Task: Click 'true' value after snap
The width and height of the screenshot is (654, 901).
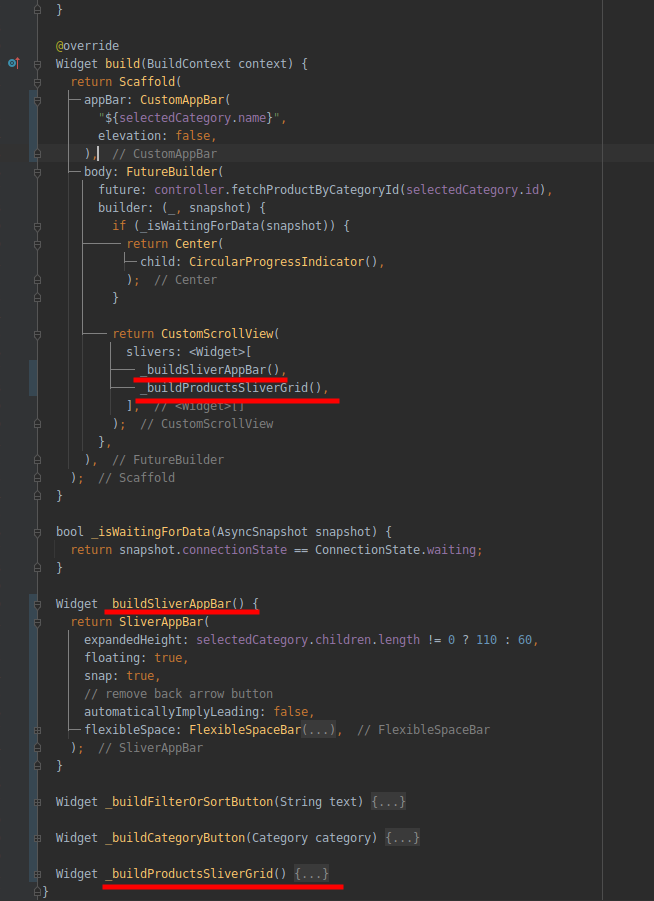Action: tap(140, 676)
